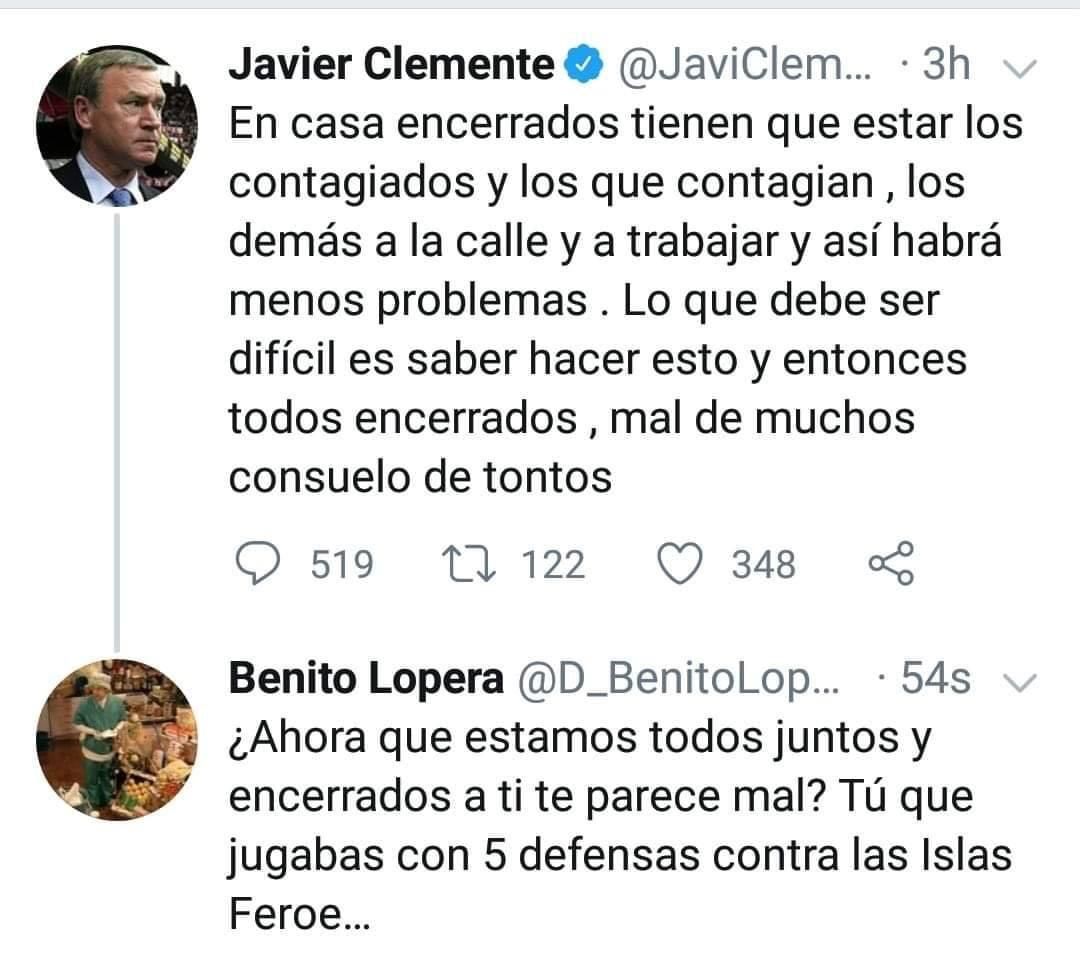1080x955 pixels.
Task: Click the 122 retweet count
Action: click(x=555, y=564)
